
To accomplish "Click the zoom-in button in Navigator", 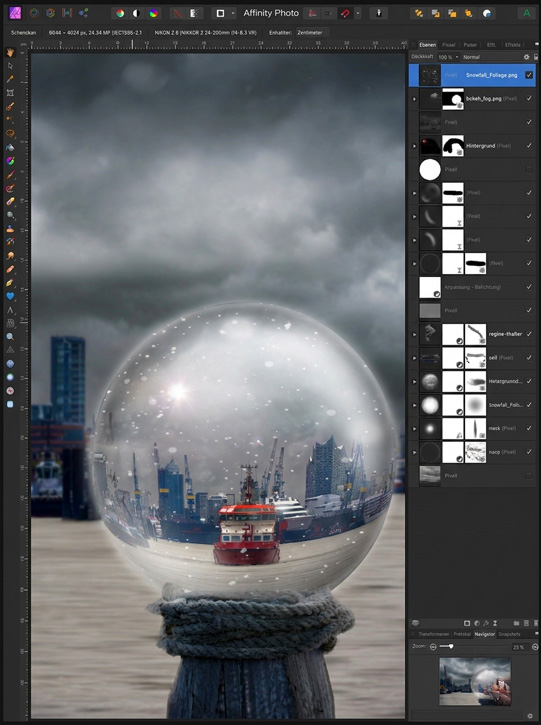I will [535, 646].
